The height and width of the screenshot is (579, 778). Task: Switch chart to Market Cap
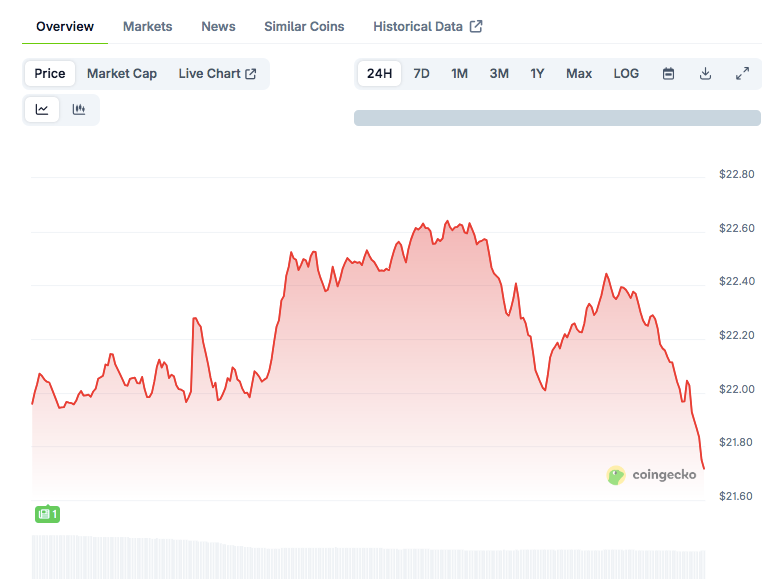point(122,74)
